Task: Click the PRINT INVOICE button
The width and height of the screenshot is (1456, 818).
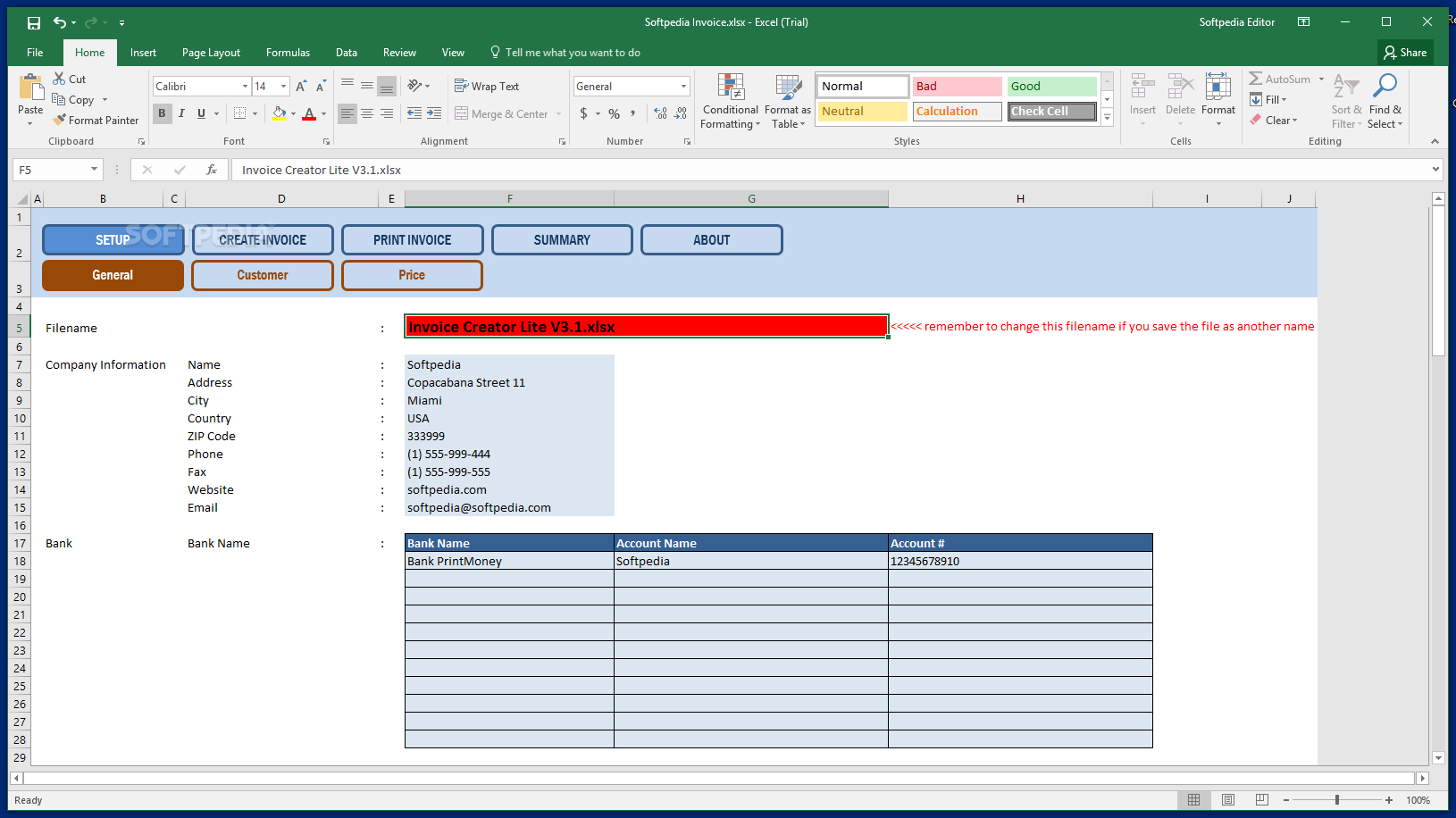Action: (x=413, y=239)
